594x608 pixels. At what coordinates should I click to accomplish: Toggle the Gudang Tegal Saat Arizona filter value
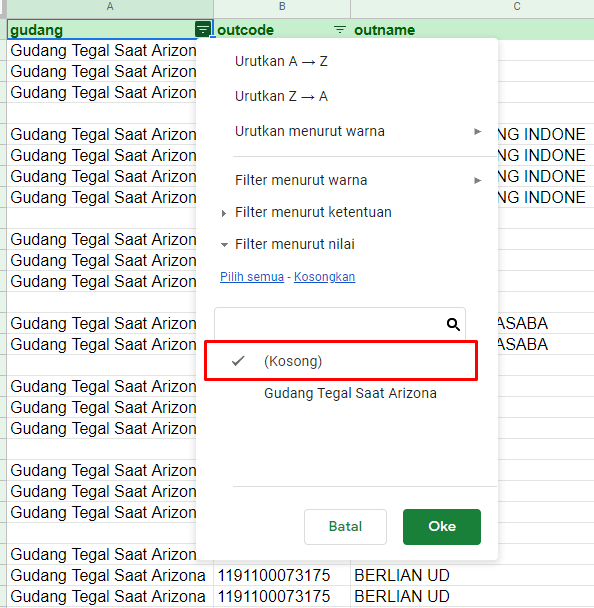(350, 393)
